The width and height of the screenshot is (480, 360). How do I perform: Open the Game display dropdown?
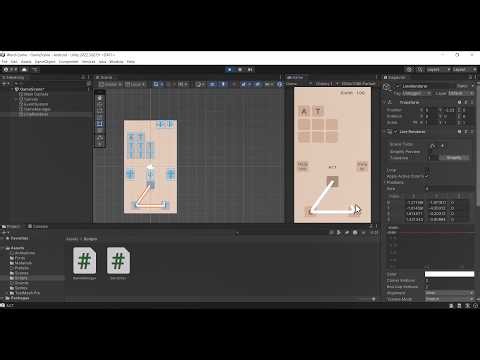(327, 84)
